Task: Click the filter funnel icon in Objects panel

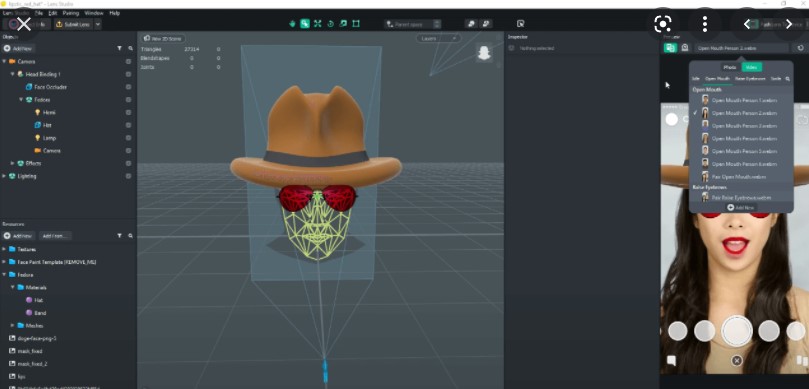Action: click(119, 48)
